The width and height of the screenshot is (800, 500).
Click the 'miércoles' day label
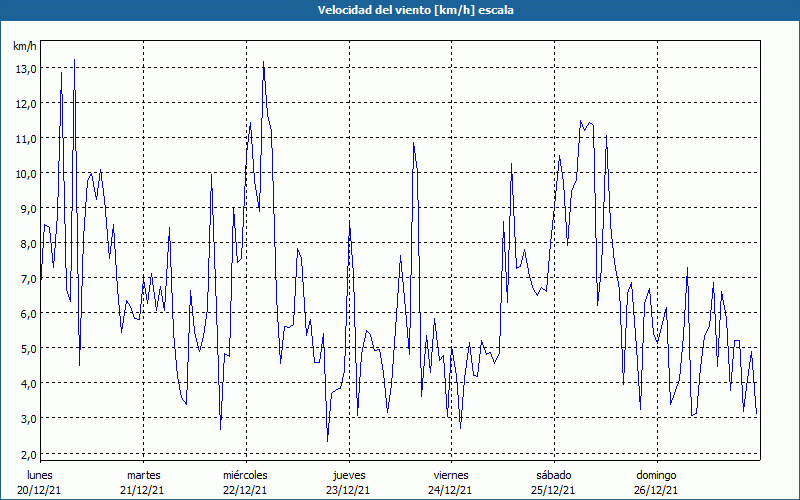(x=245, y=475)
